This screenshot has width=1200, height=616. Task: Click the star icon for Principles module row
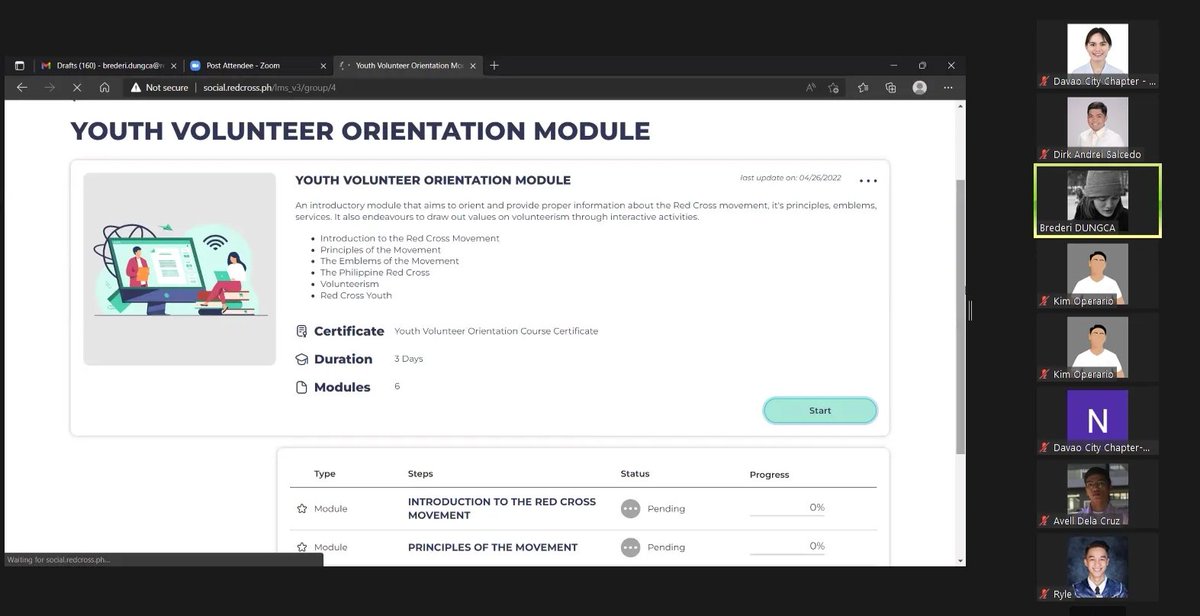coord(302,547)
